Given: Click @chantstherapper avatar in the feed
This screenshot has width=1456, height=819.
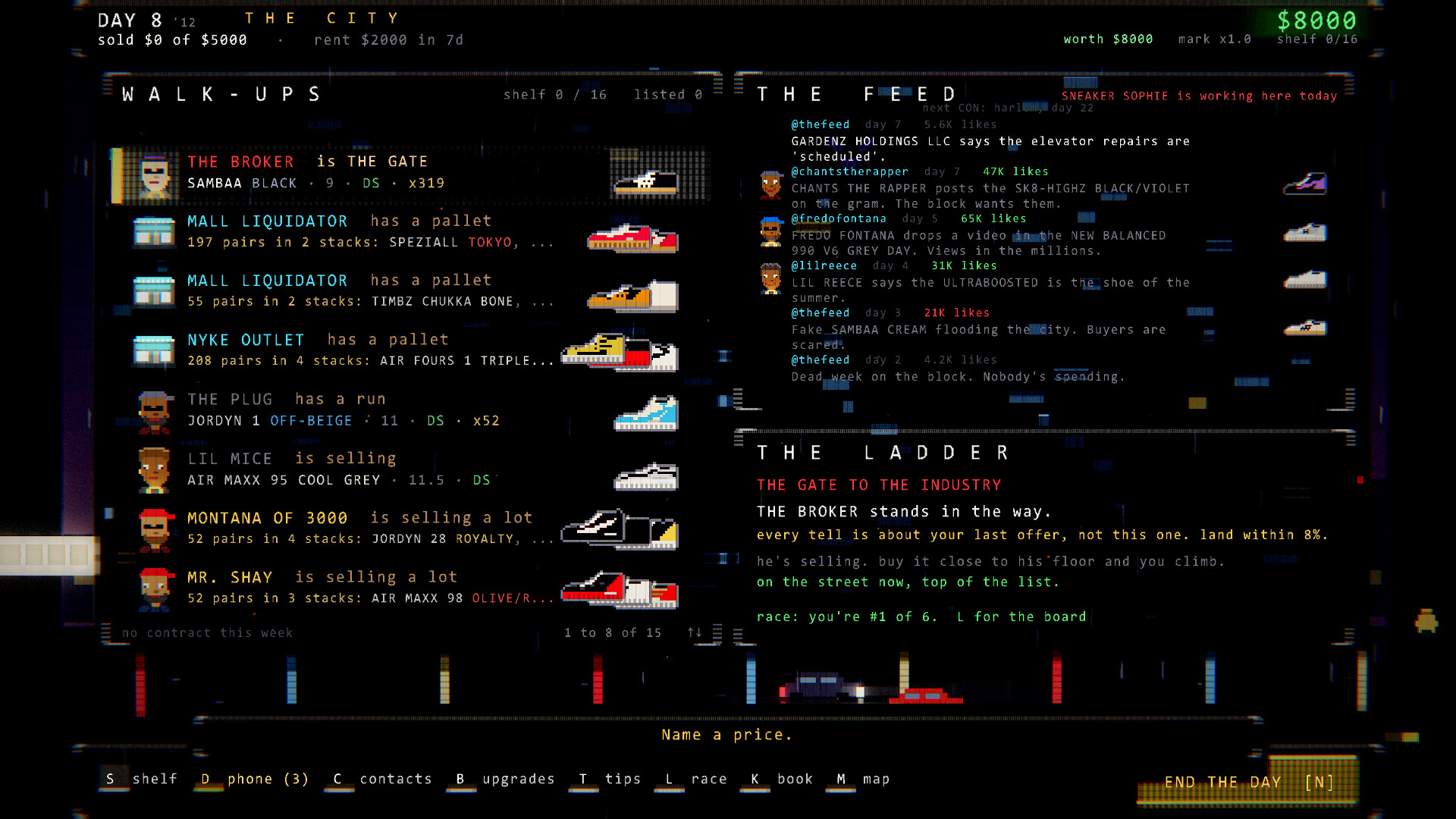Looking at the screenshot, I should [x=771, y=184].
